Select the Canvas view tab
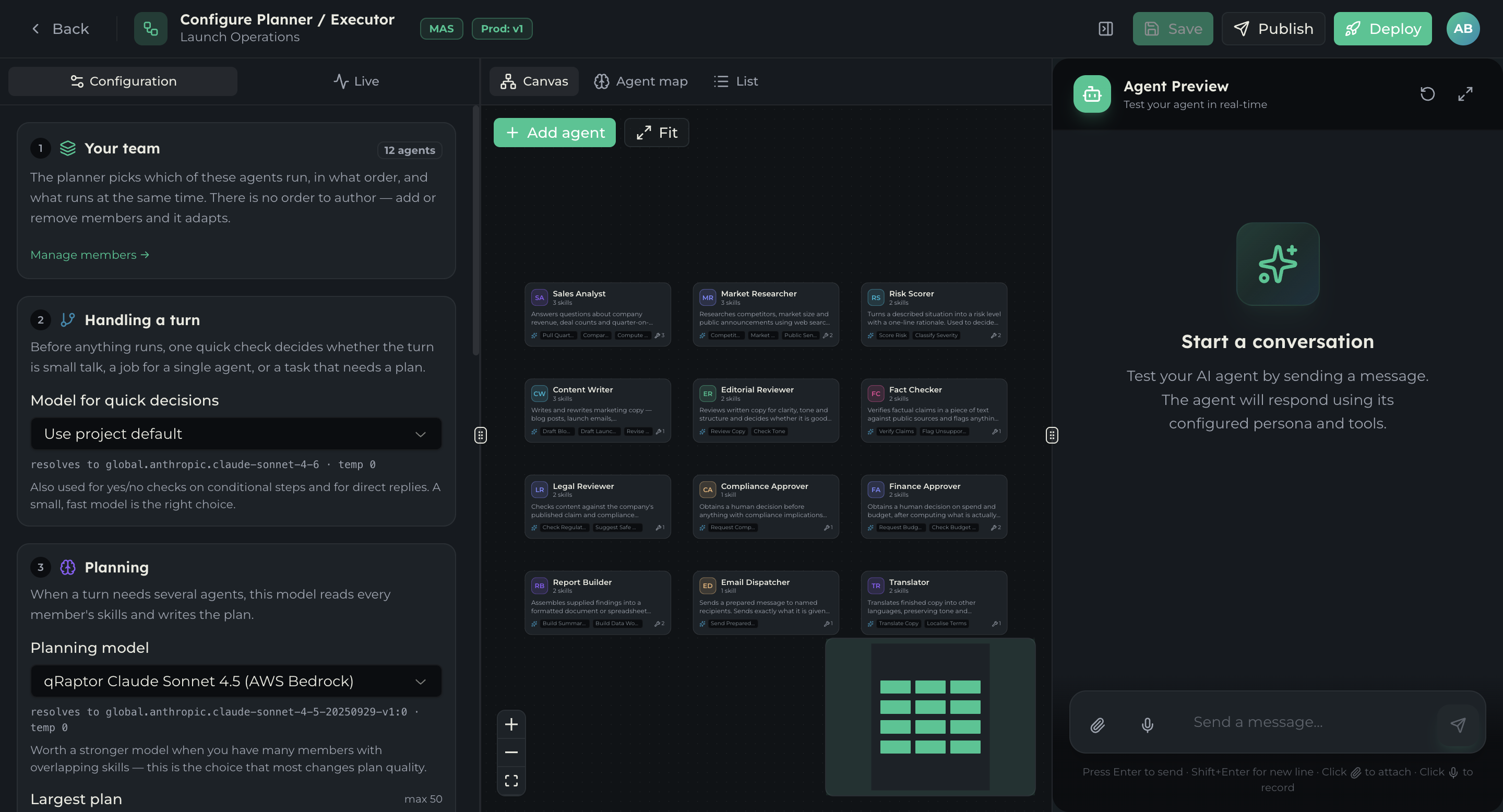Screen dimensions: 1503x812 pyautogui.click(x=534, y=81)
